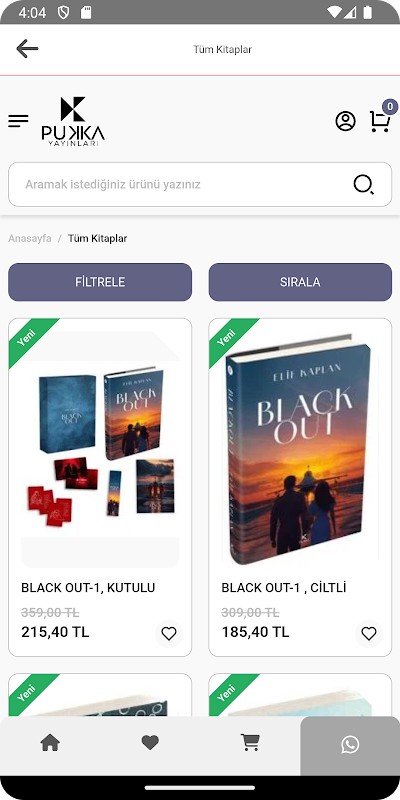Go to Anasayfa breadcrumb link

(30, 238)
